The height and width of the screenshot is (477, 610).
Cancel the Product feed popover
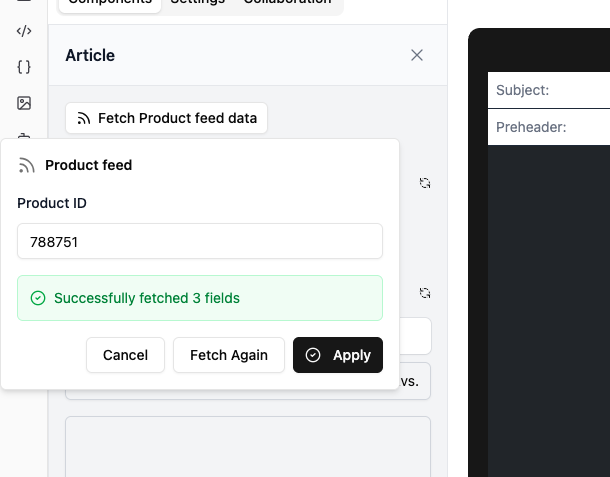[x=125, y=355]
